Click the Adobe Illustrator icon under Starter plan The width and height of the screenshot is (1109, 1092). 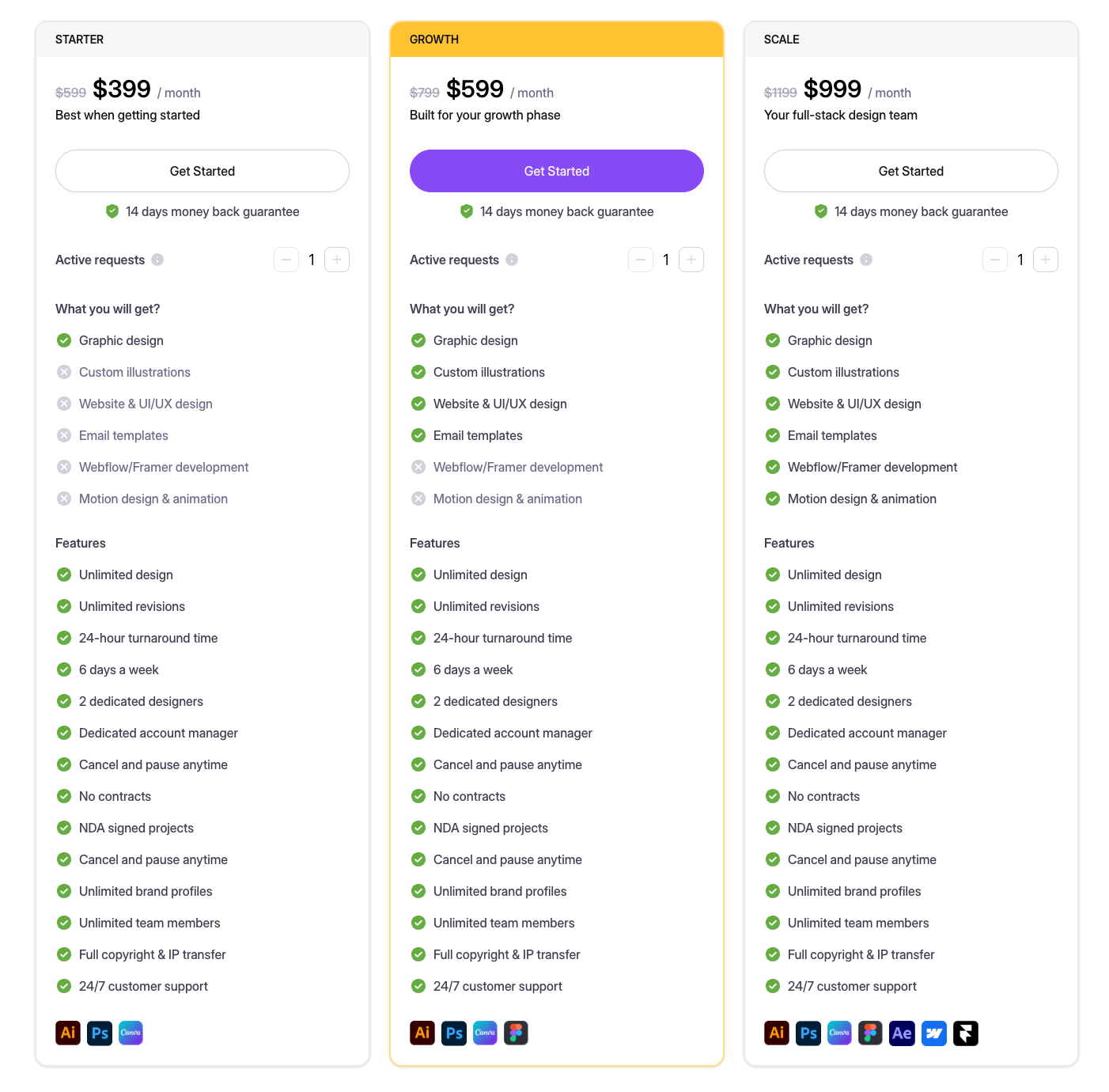click(x=68, y=1033)
